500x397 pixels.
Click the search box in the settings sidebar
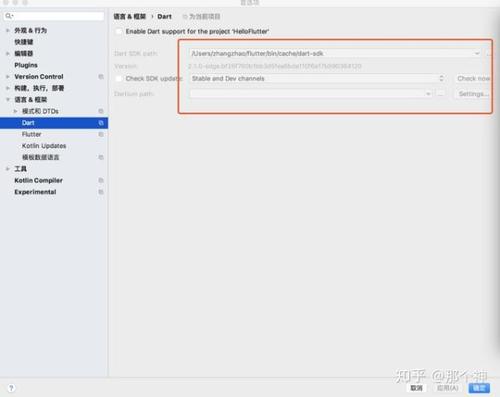pyautogui.click(x=54, y=16)
